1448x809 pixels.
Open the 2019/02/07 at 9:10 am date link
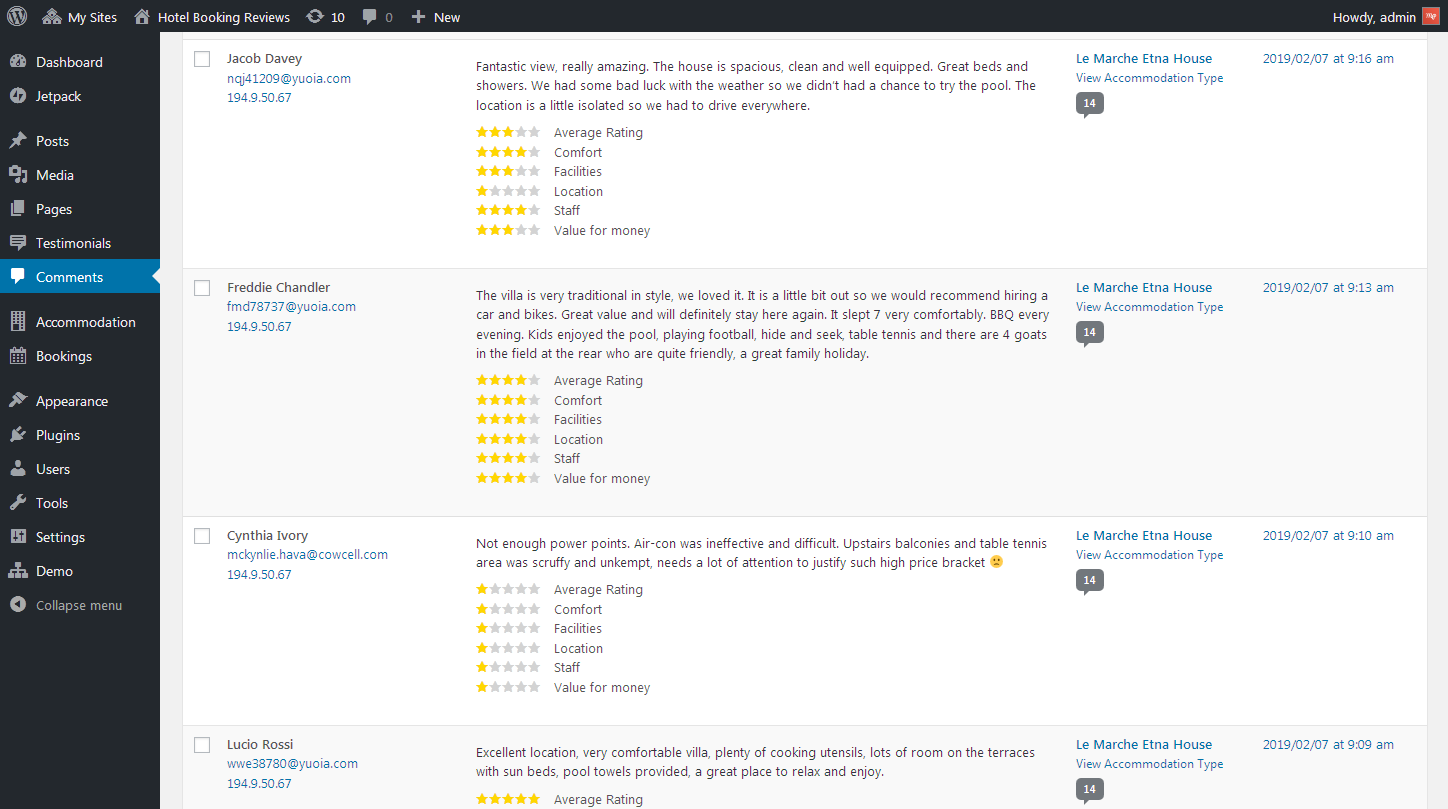[1328, 536]
